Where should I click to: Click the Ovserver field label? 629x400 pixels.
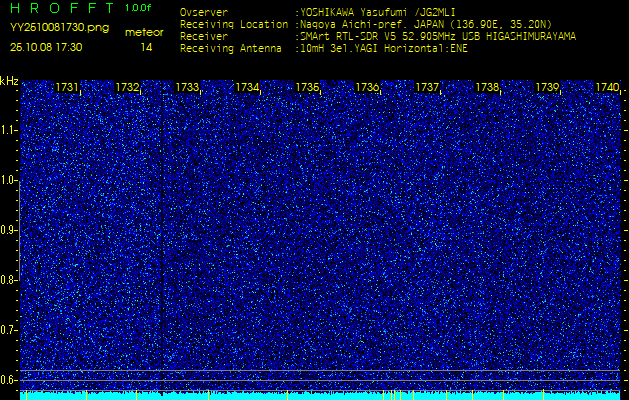tap(204, 12)
